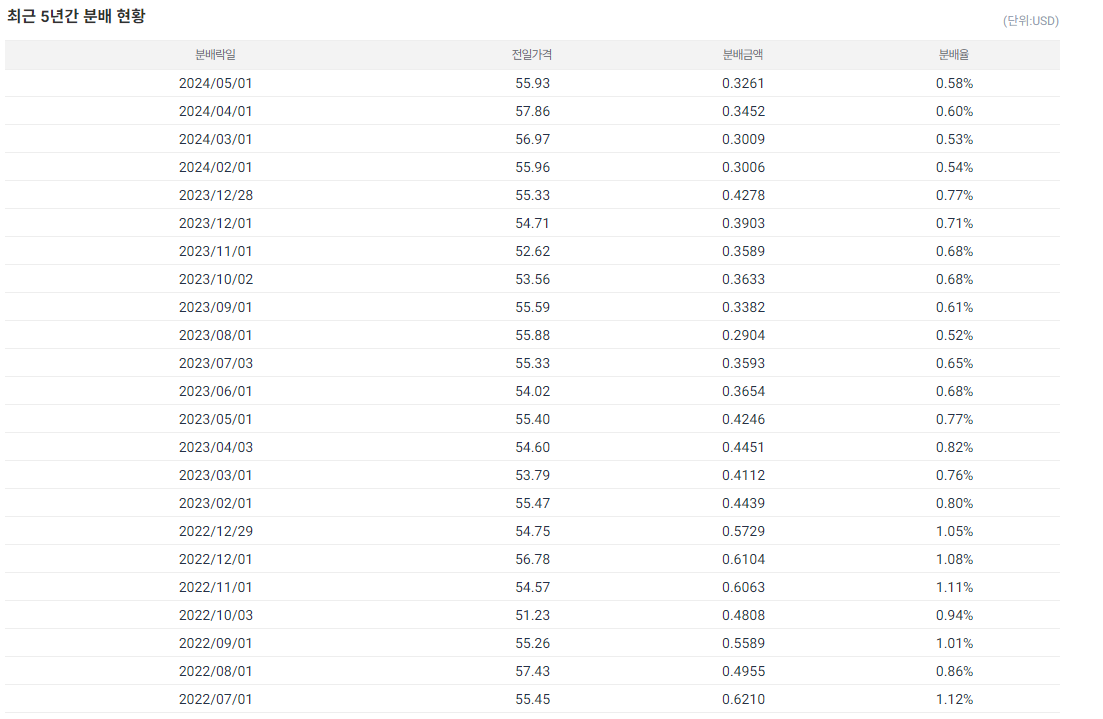Select the amount 0.3006
Screen dimensions: 1103x719
[743, 167]
